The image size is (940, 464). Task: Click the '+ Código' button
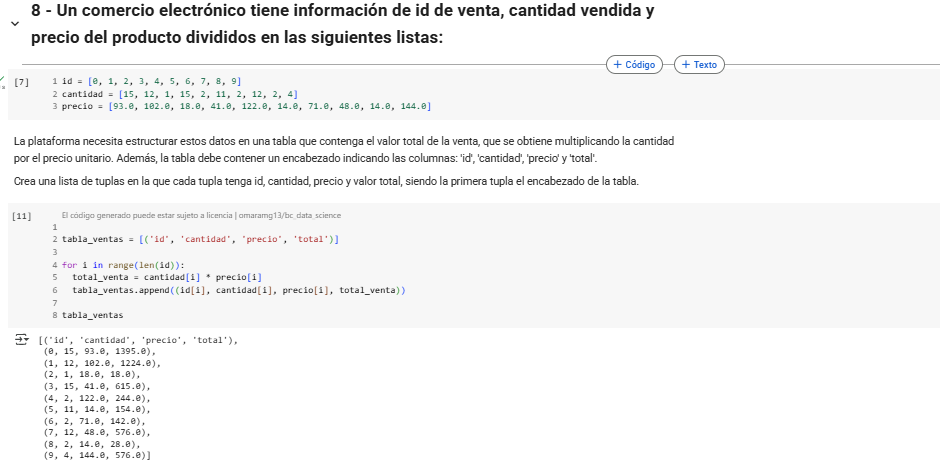(634, 65)
